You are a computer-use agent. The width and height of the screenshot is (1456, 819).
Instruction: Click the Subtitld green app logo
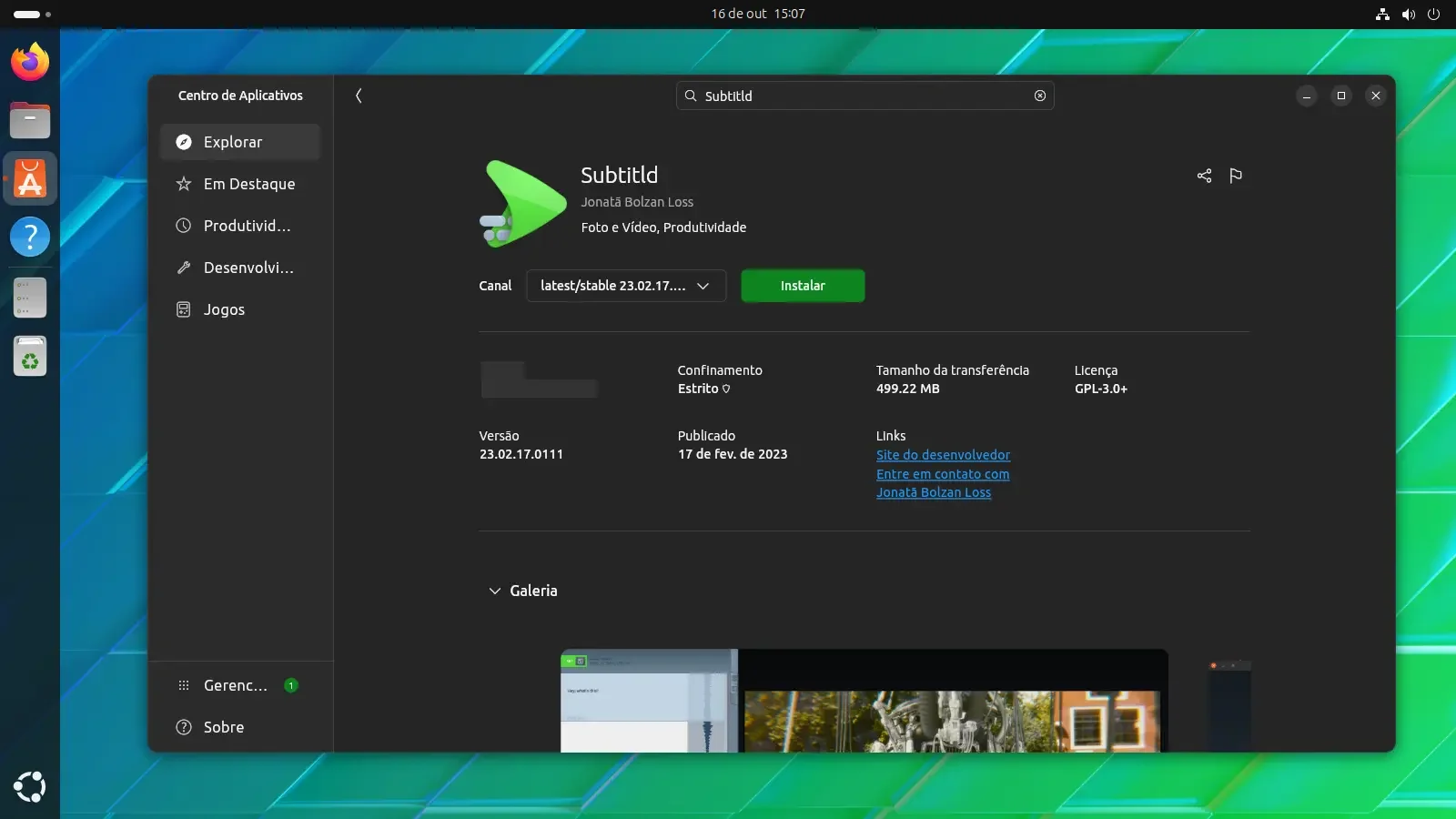[522, 204]
